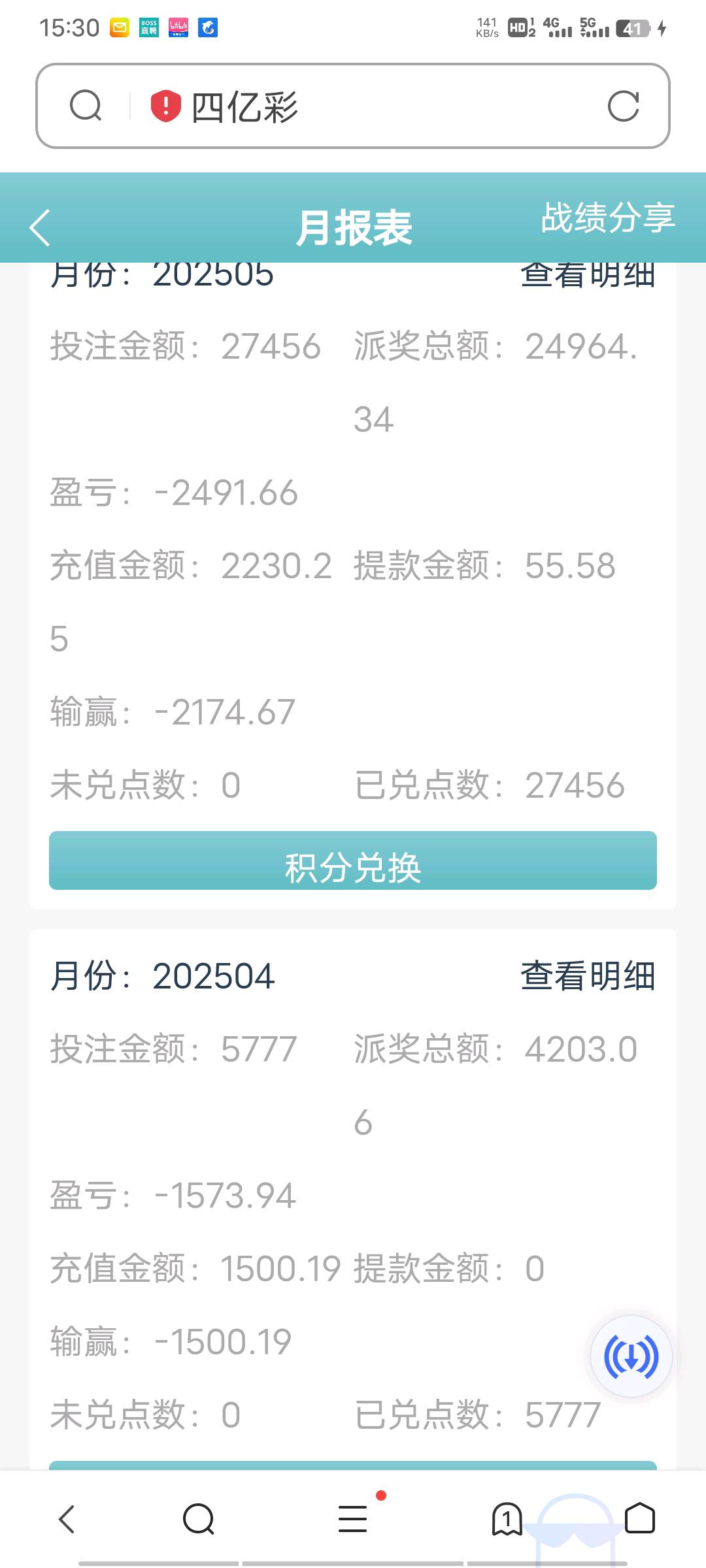The image size is (706, 1568).
Task: Tap the search magnifier in address bar
Action: 86,106
